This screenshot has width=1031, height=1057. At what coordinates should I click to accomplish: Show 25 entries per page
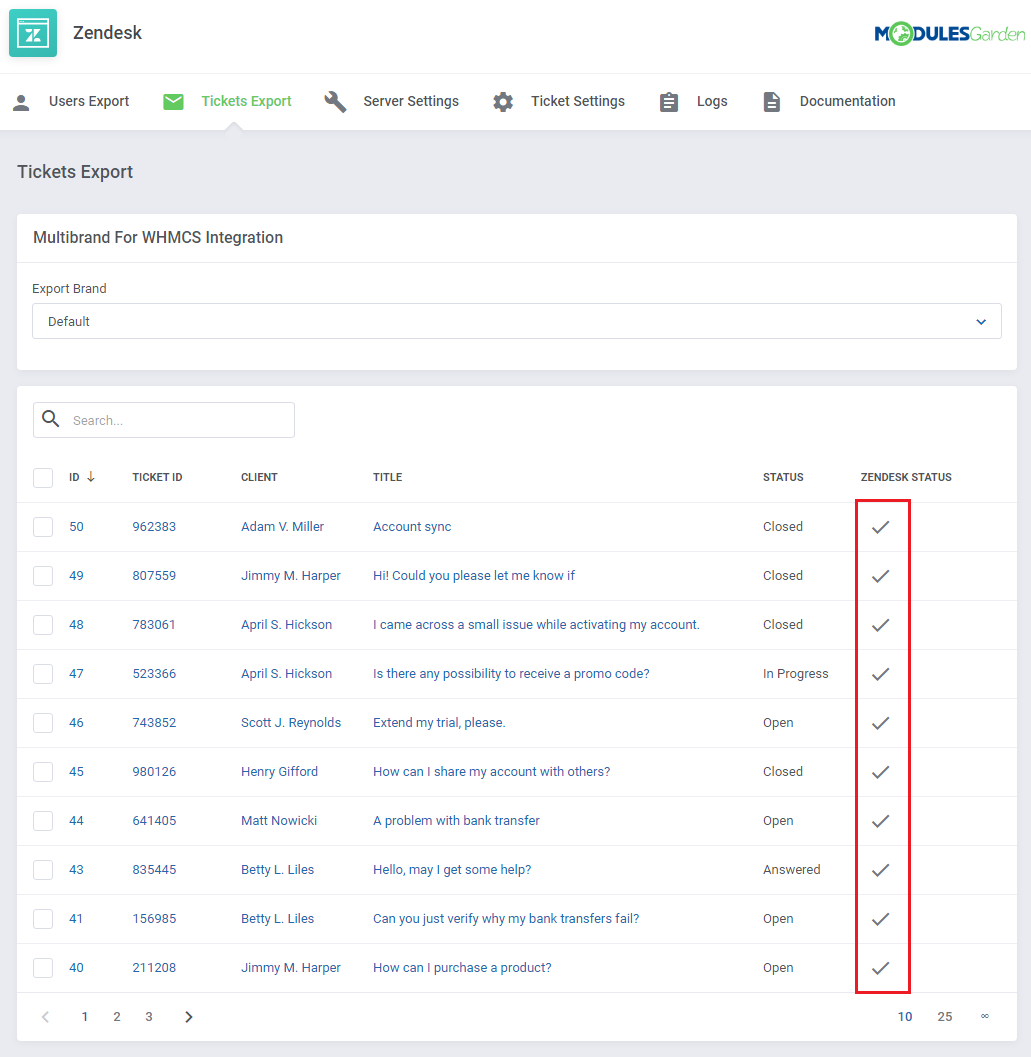pyautogui.click(x=945, y=1017)
